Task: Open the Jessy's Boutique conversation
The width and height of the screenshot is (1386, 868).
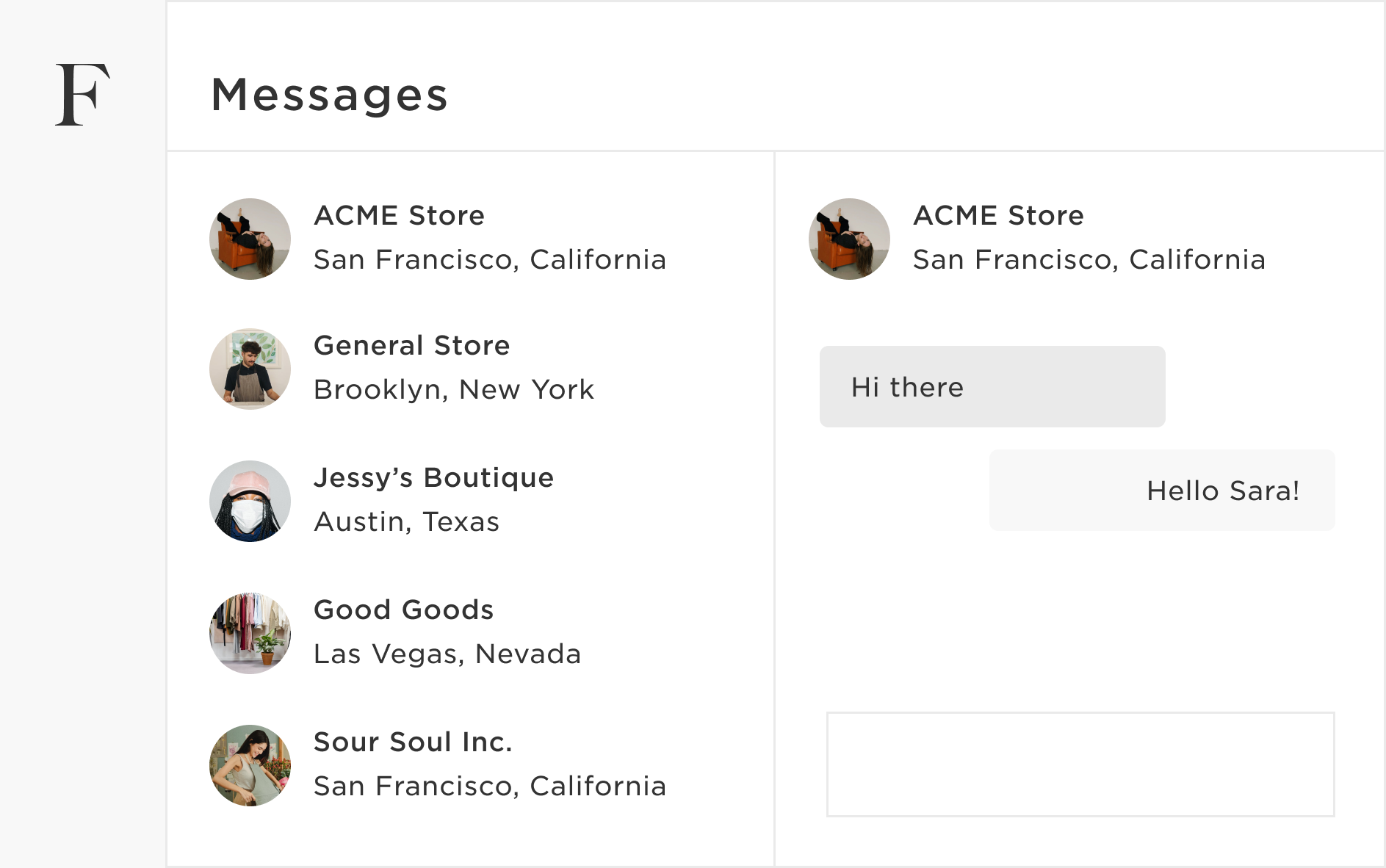Action: (433, 478)
